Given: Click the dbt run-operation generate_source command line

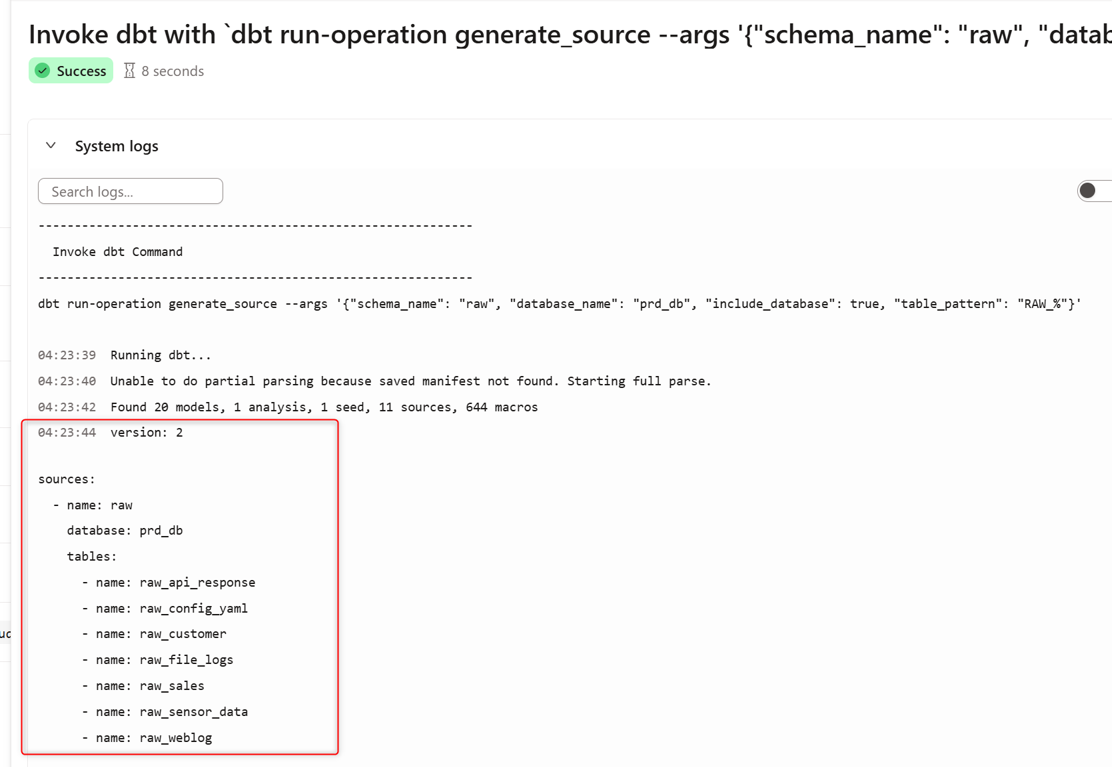Looking at the screenshot, I should 560,304.
